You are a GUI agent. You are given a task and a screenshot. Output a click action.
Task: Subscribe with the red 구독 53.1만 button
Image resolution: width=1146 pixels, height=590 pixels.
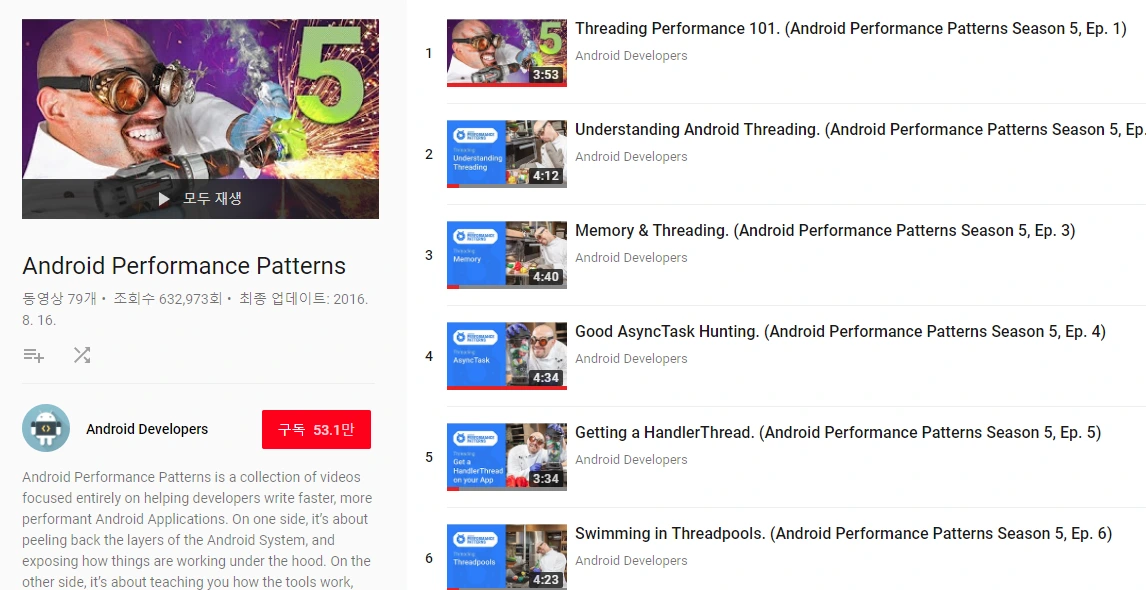tap(316, 429)
